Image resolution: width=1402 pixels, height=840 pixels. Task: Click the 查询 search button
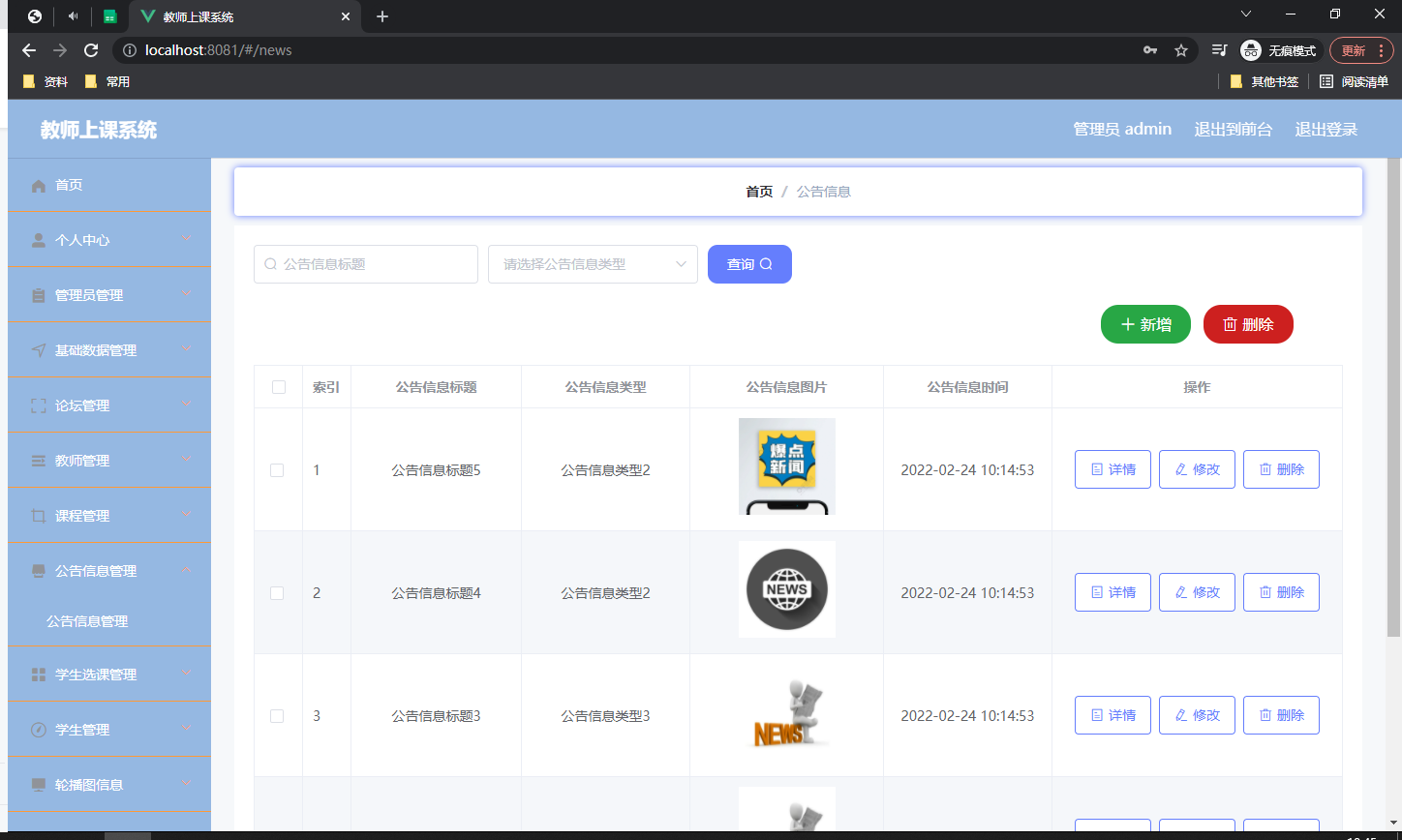(749, 264)
